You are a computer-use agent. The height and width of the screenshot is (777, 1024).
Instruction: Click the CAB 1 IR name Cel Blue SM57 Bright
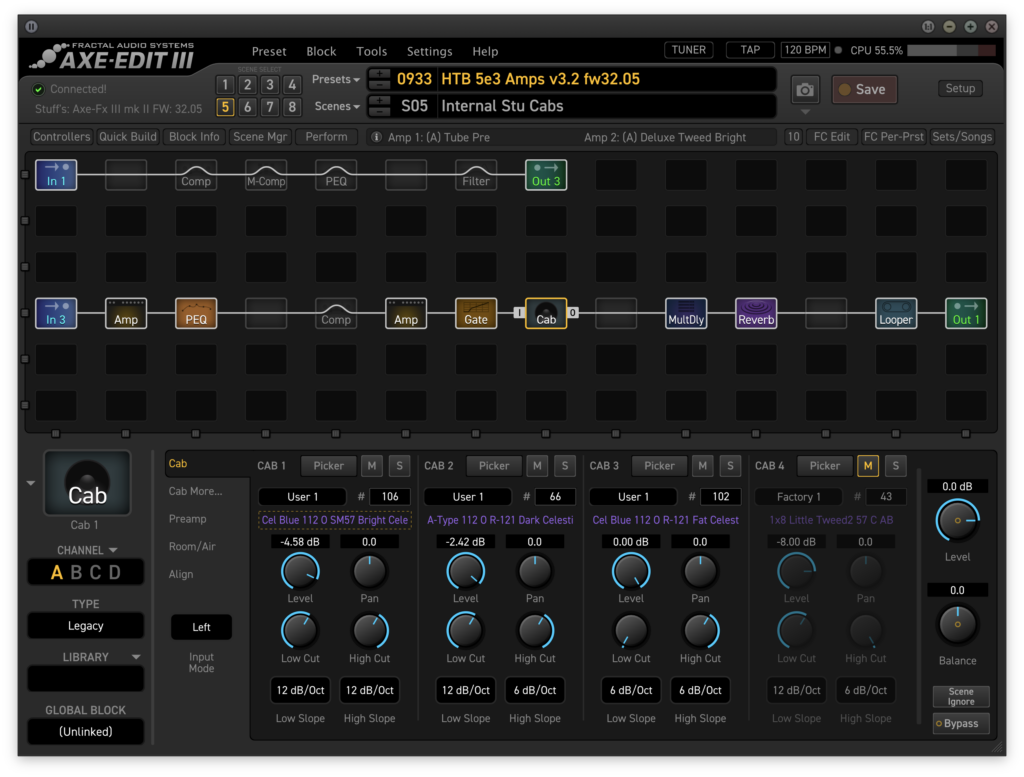click(x=335, y=520)
